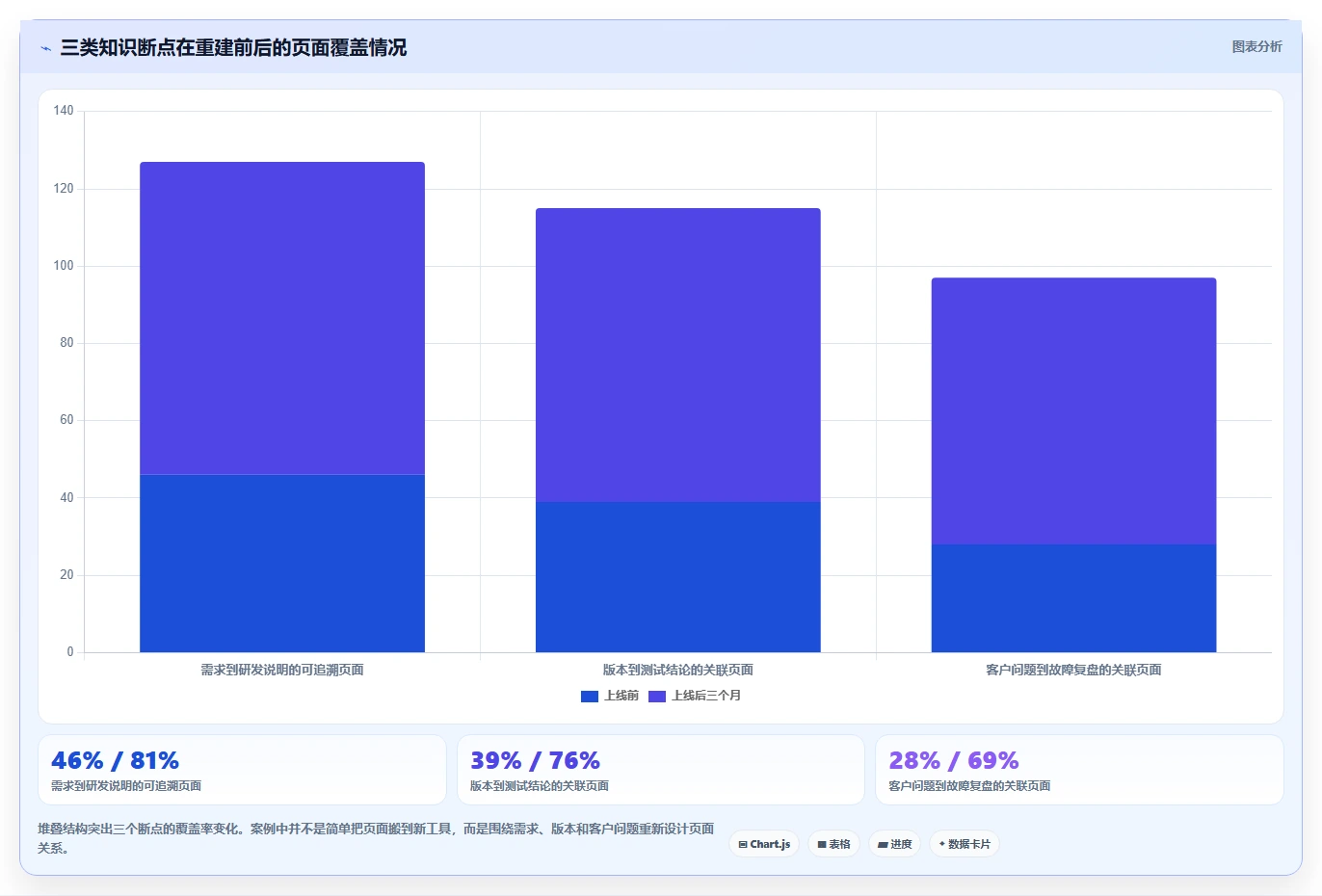Click the y-axis value 120

click(x=64, y=188)
